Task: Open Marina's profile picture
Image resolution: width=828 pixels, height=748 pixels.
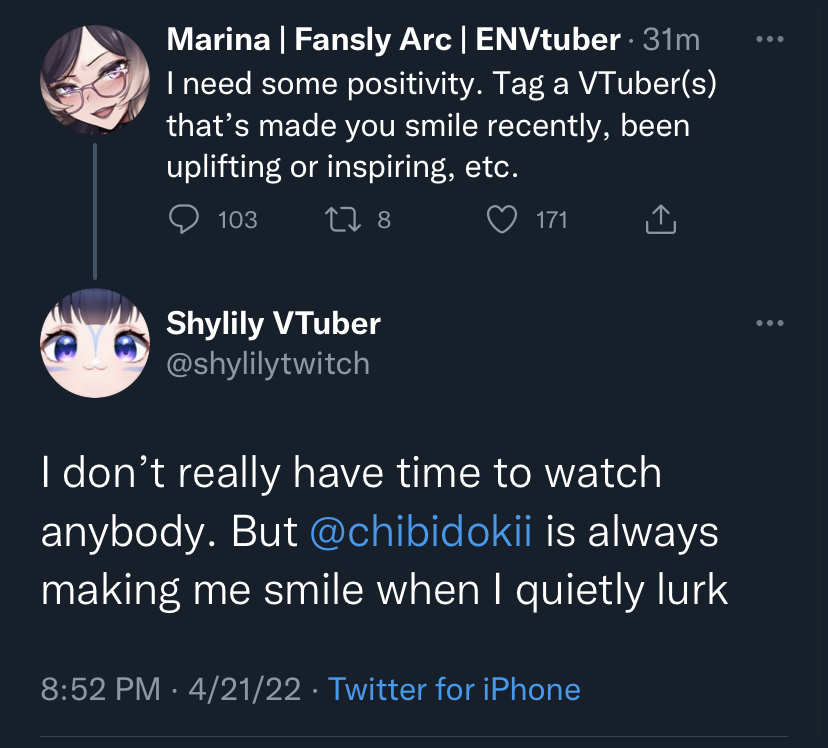Action: (x=94, y=81)
